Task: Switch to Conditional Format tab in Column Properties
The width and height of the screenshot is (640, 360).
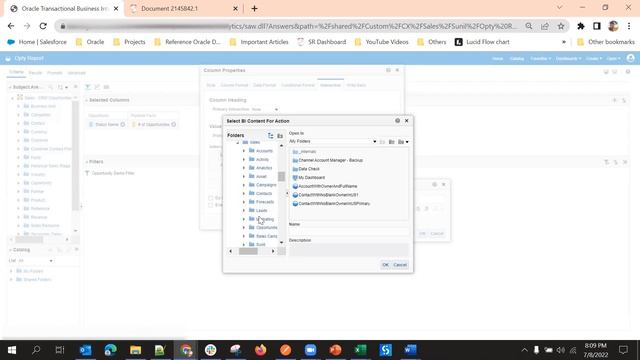Action: click(x=298, y=85)
